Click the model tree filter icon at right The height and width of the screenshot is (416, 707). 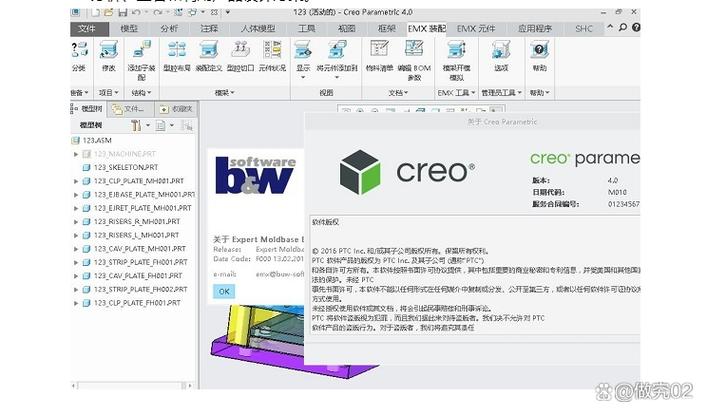click(187, 126)
